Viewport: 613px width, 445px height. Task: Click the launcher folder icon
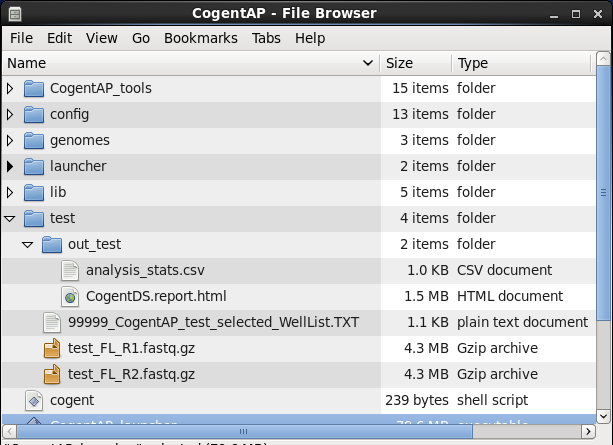click(34, 167)
